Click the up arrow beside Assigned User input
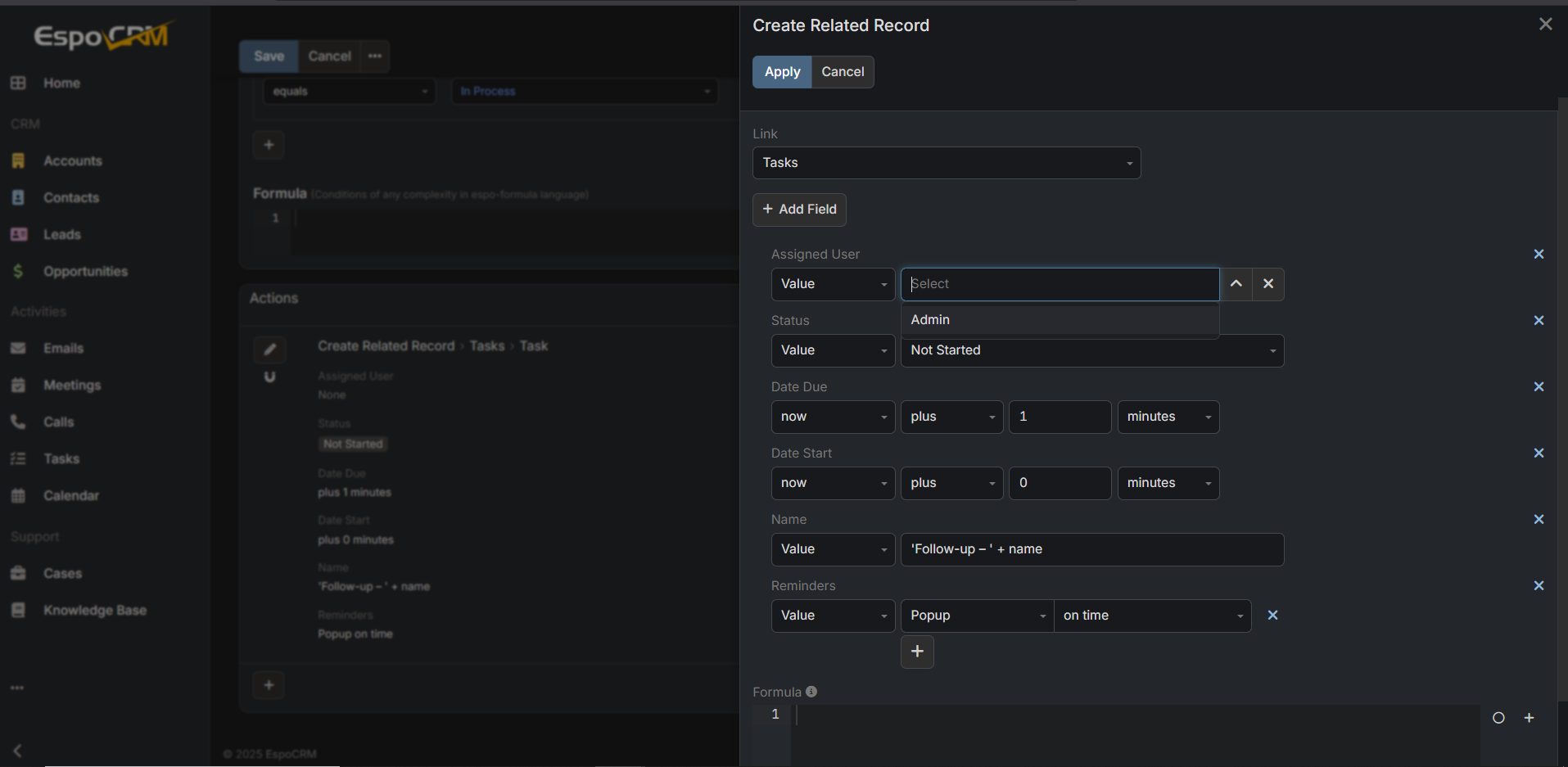This screenshot has height=767, width=1568. coord(1236,284)
